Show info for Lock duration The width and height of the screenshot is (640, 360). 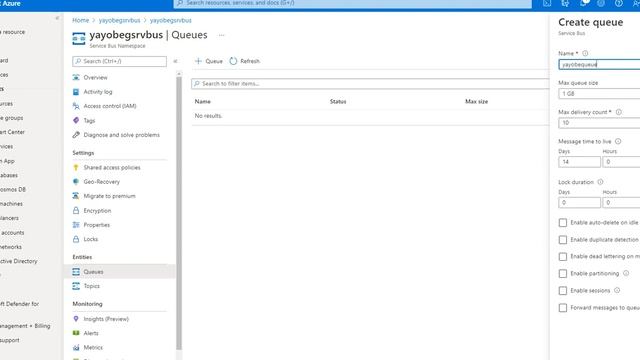tap(600, 182)
